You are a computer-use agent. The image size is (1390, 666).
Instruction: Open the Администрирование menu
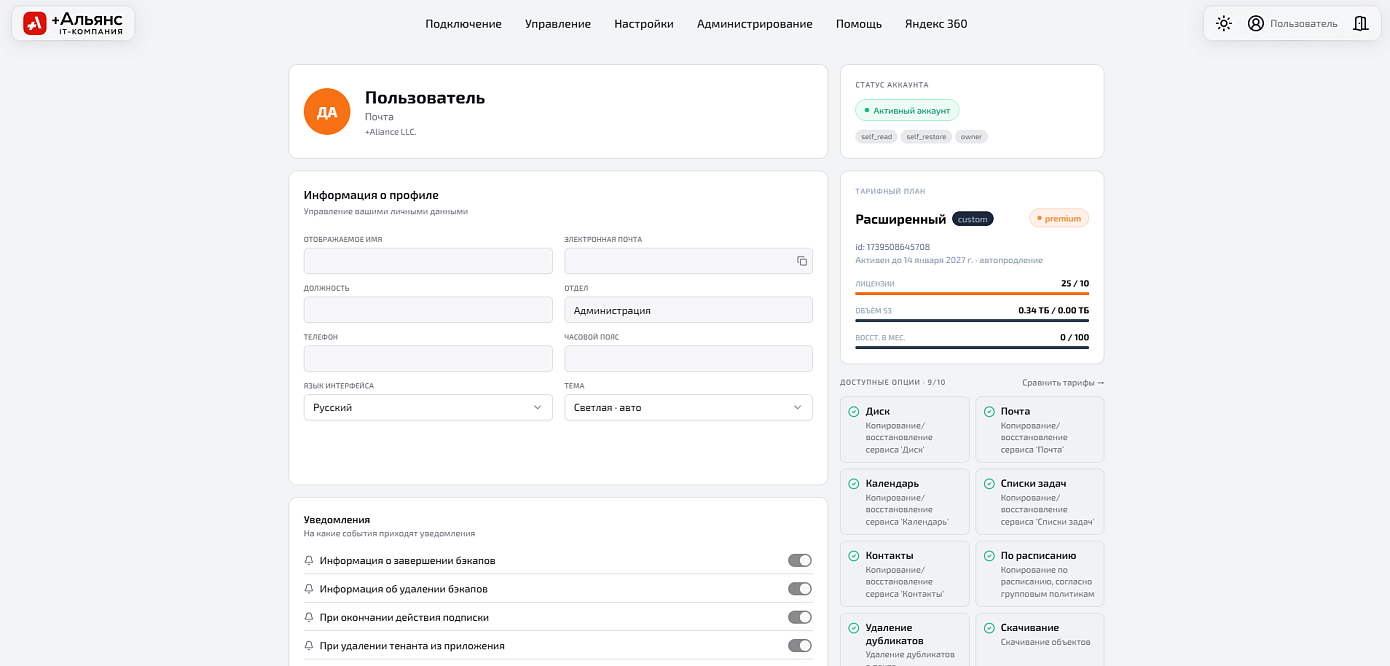click(x=755, y=24)
